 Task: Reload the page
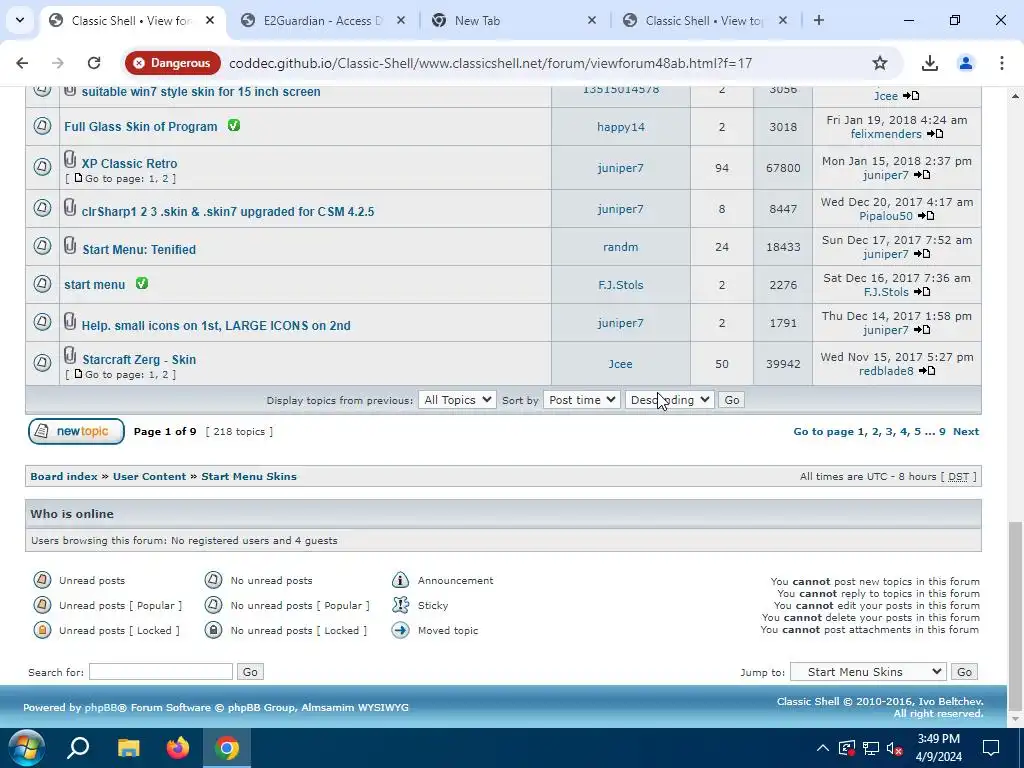pos(94,63)
